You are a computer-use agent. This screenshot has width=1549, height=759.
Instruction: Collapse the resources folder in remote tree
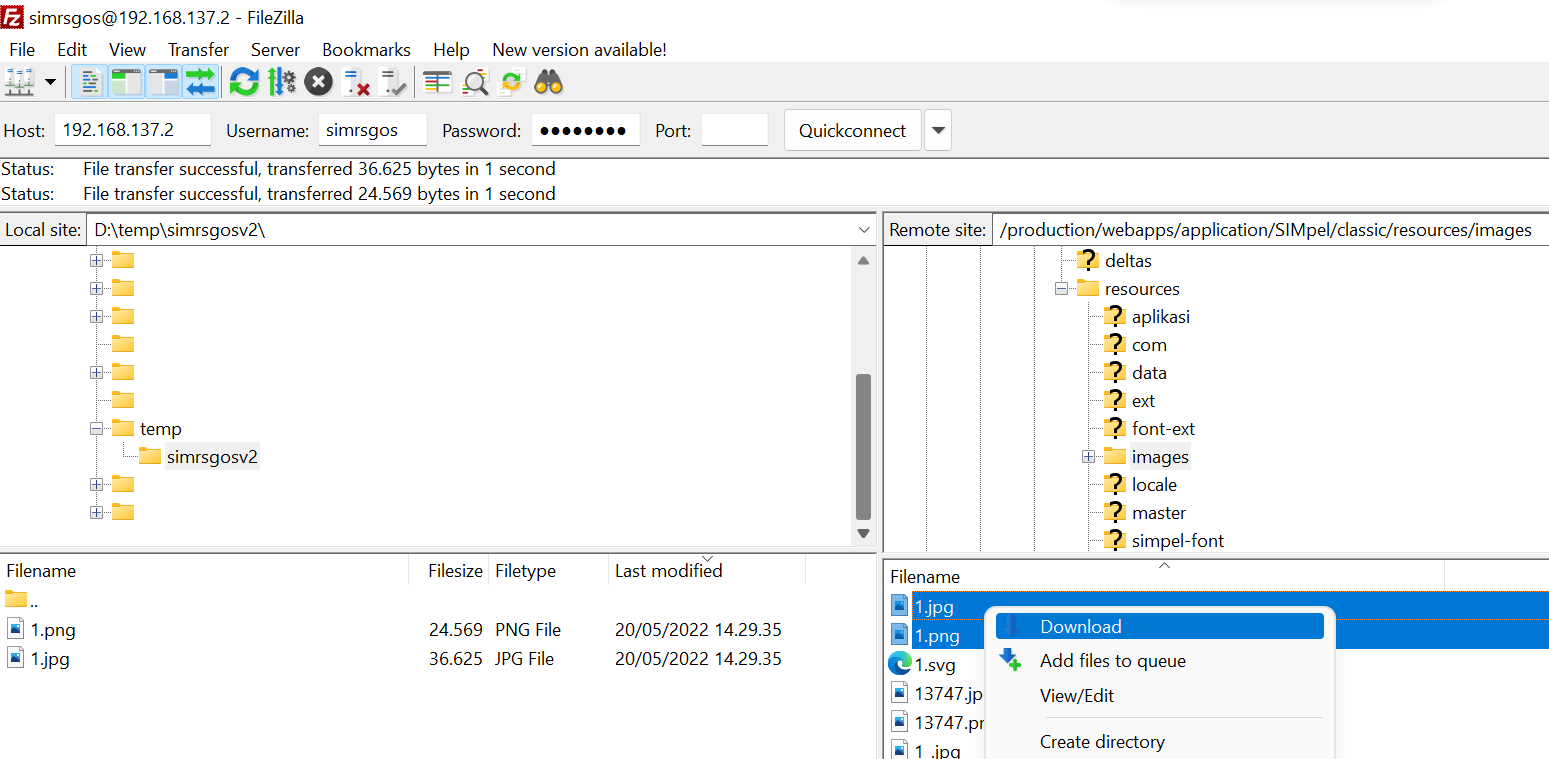[x=1061, y=289]
